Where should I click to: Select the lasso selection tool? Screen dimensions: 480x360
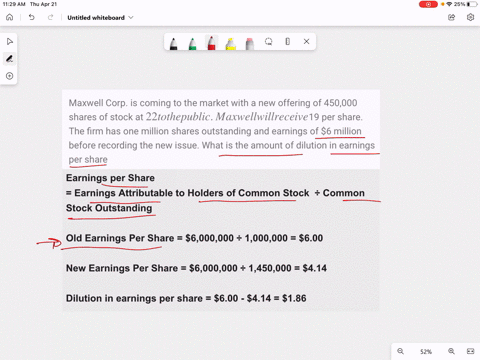pyautogui.click(x=268, y=42)
